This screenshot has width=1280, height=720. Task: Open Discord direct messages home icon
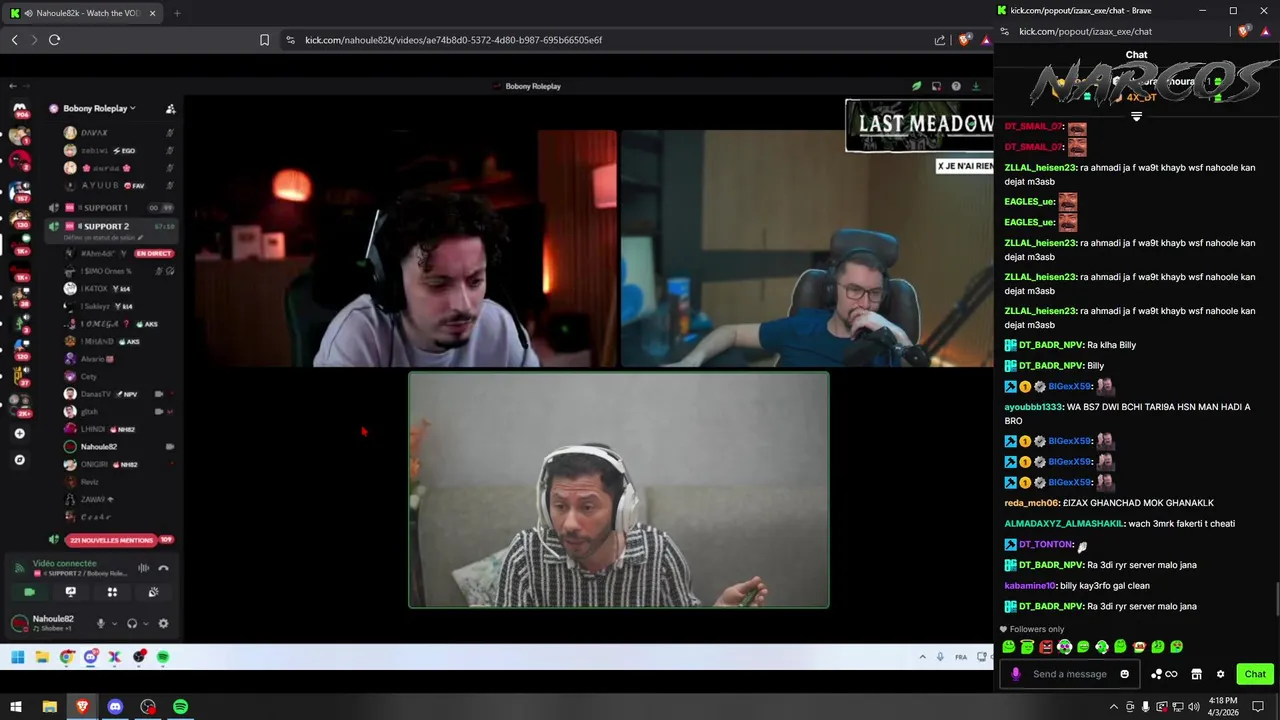[19, 108]
